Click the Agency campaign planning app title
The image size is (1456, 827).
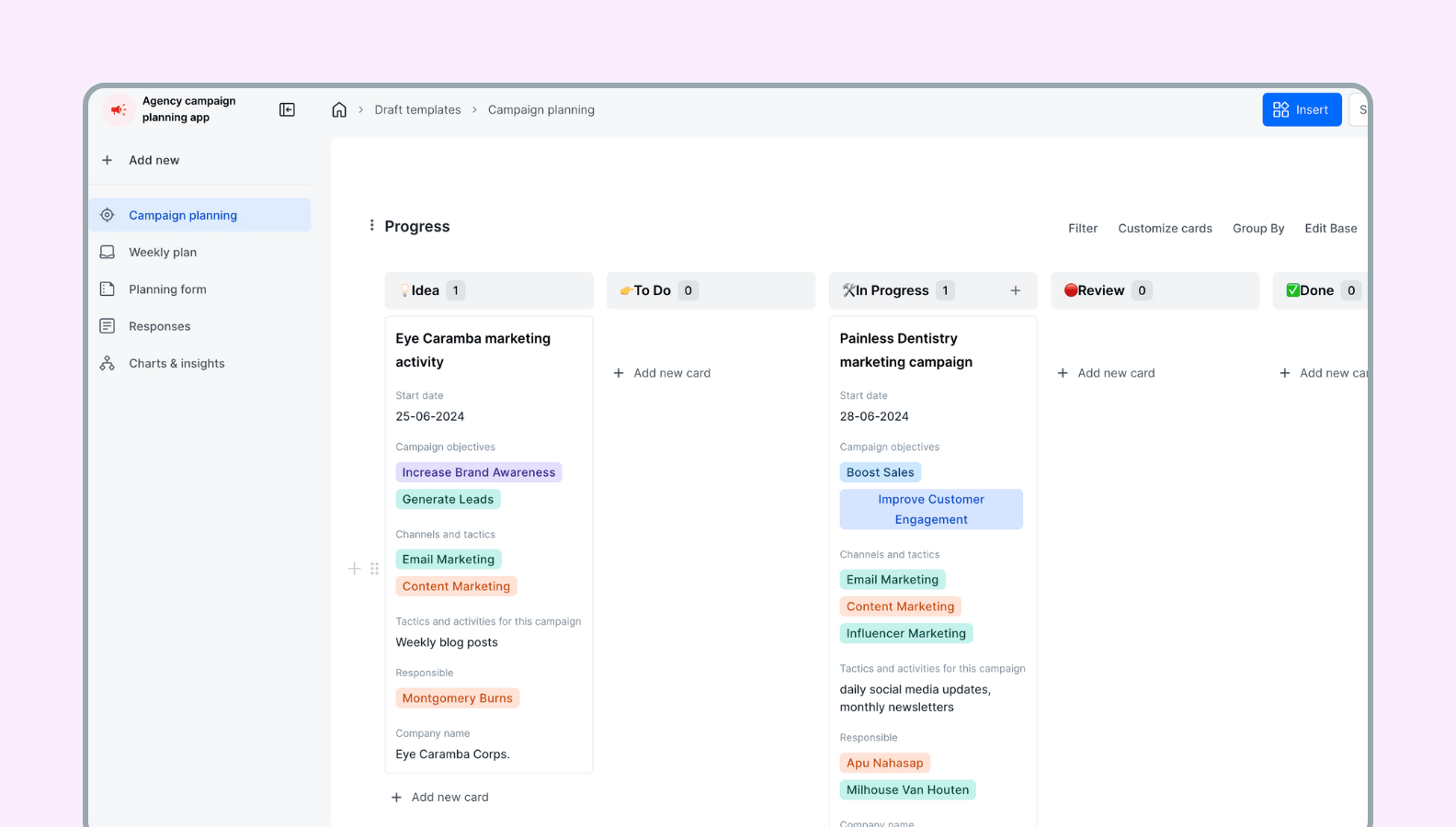click(188, 109)
